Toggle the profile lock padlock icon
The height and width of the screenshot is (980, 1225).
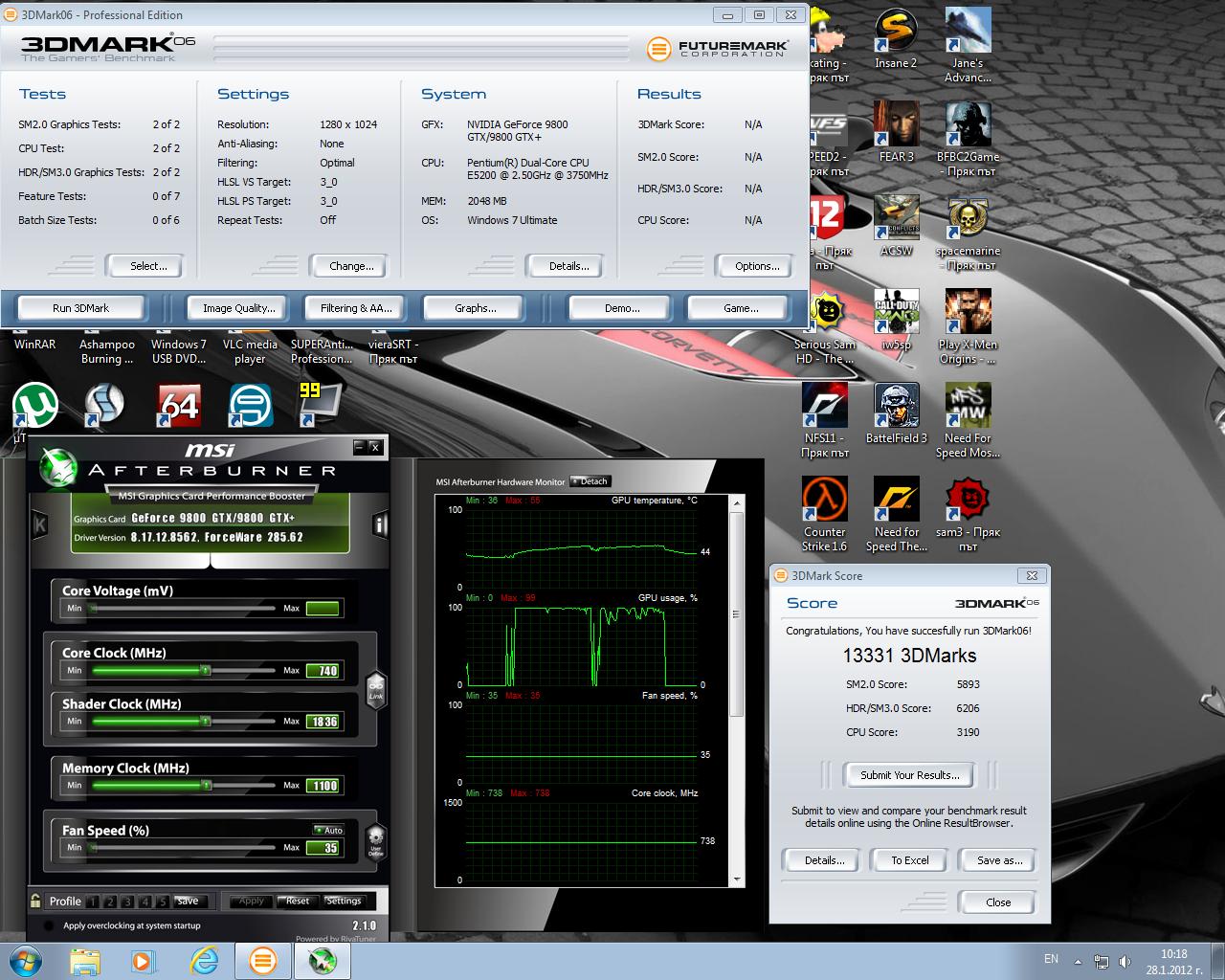pos(36,901)
